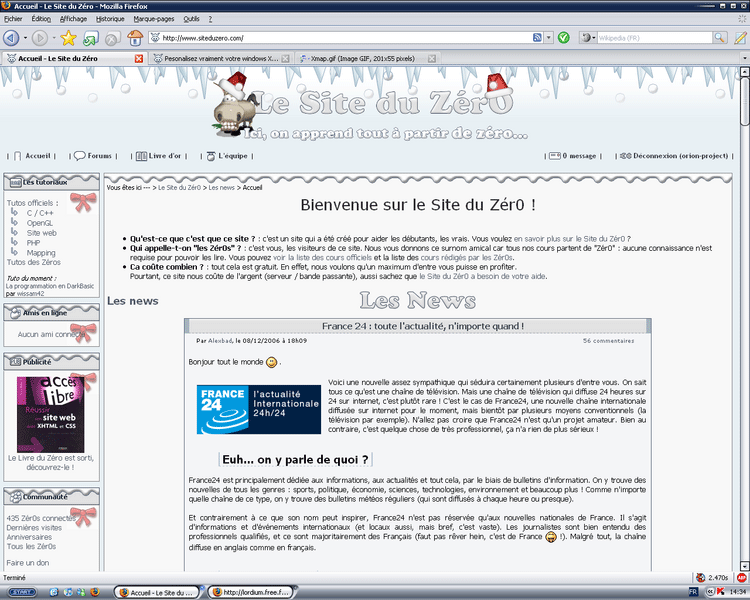Viewport: 750px width, 600px height.
Task: Open the Marque-pages menu
Action: click(154, 19)
